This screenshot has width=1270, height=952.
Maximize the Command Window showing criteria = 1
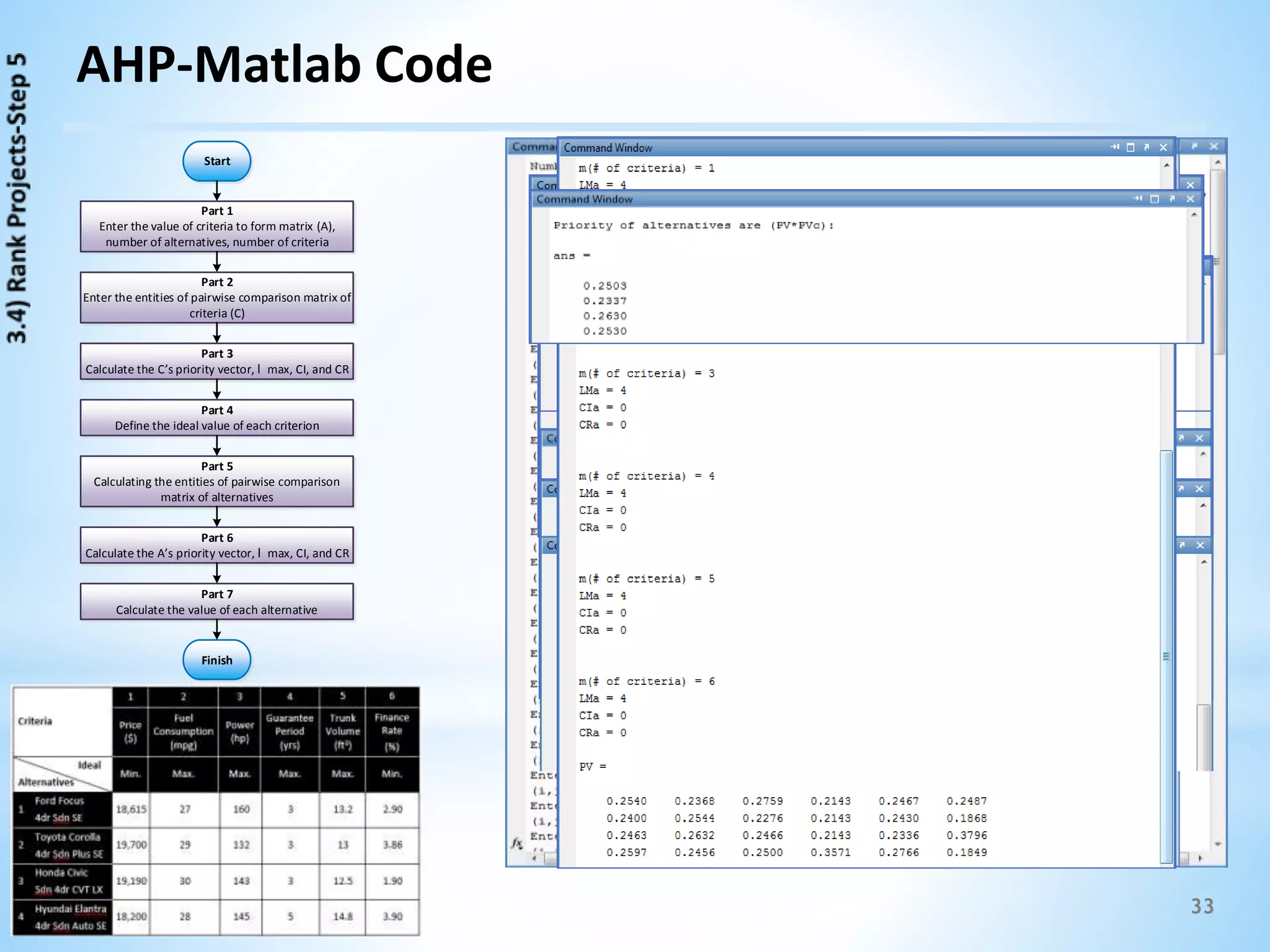pyautogui.click(x=1130, y=148)
